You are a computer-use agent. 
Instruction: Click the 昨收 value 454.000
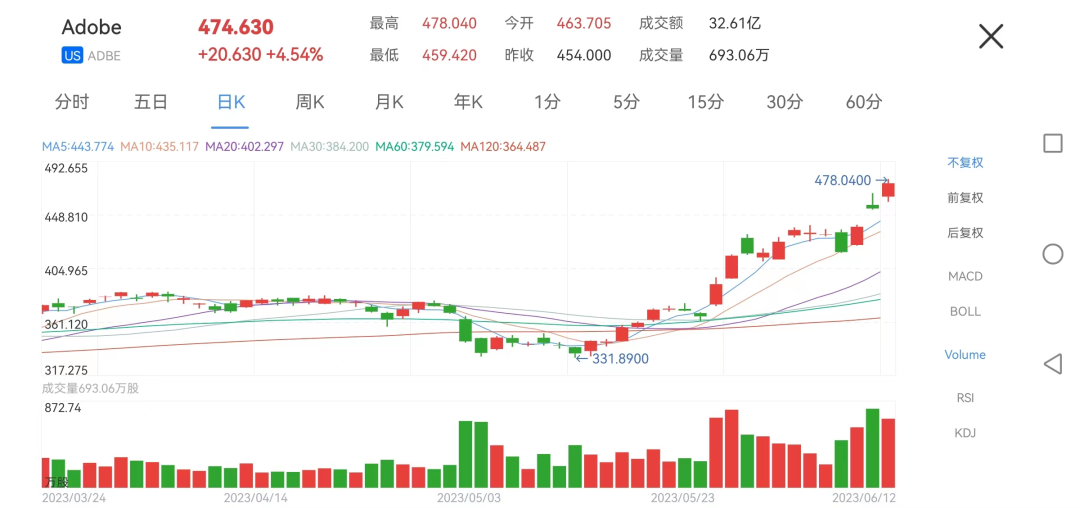coord(583,55)
